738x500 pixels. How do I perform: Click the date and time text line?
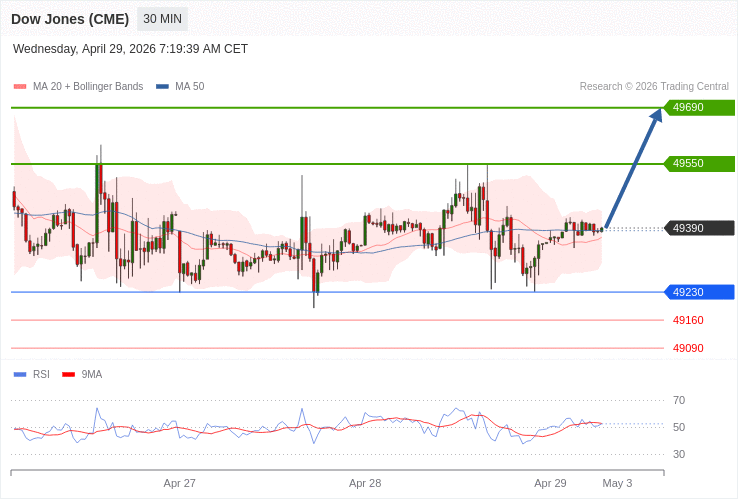[130, 49]
